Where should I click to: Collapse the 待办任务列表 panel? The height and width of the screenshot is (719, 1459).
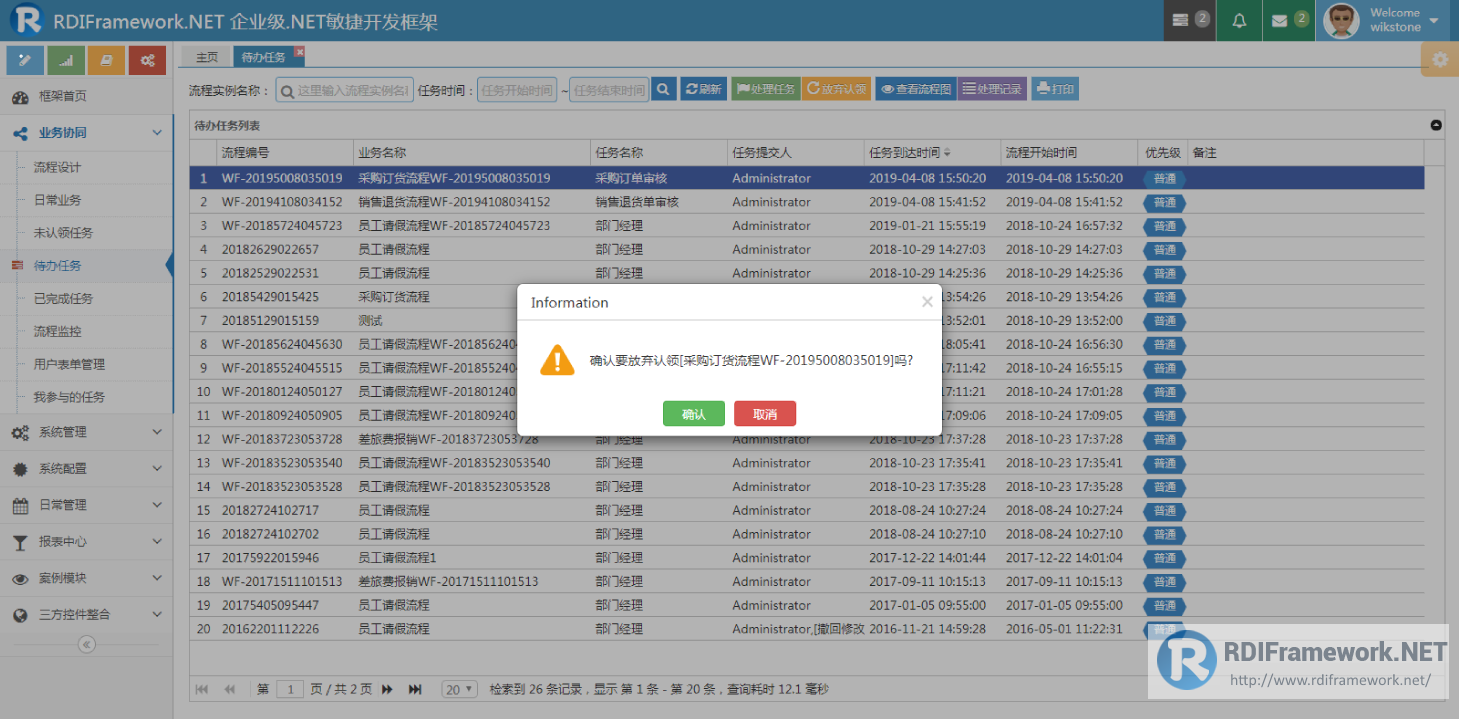[1436, 125]
